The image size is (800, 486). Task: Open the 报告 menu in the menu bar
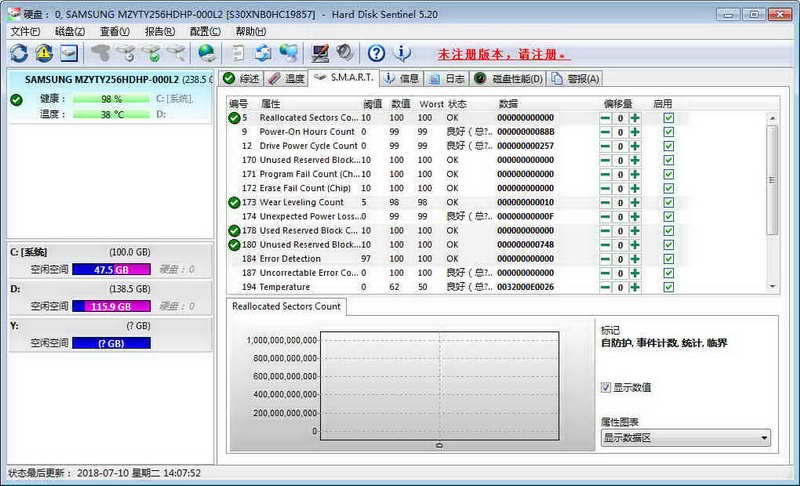point(160,31)
